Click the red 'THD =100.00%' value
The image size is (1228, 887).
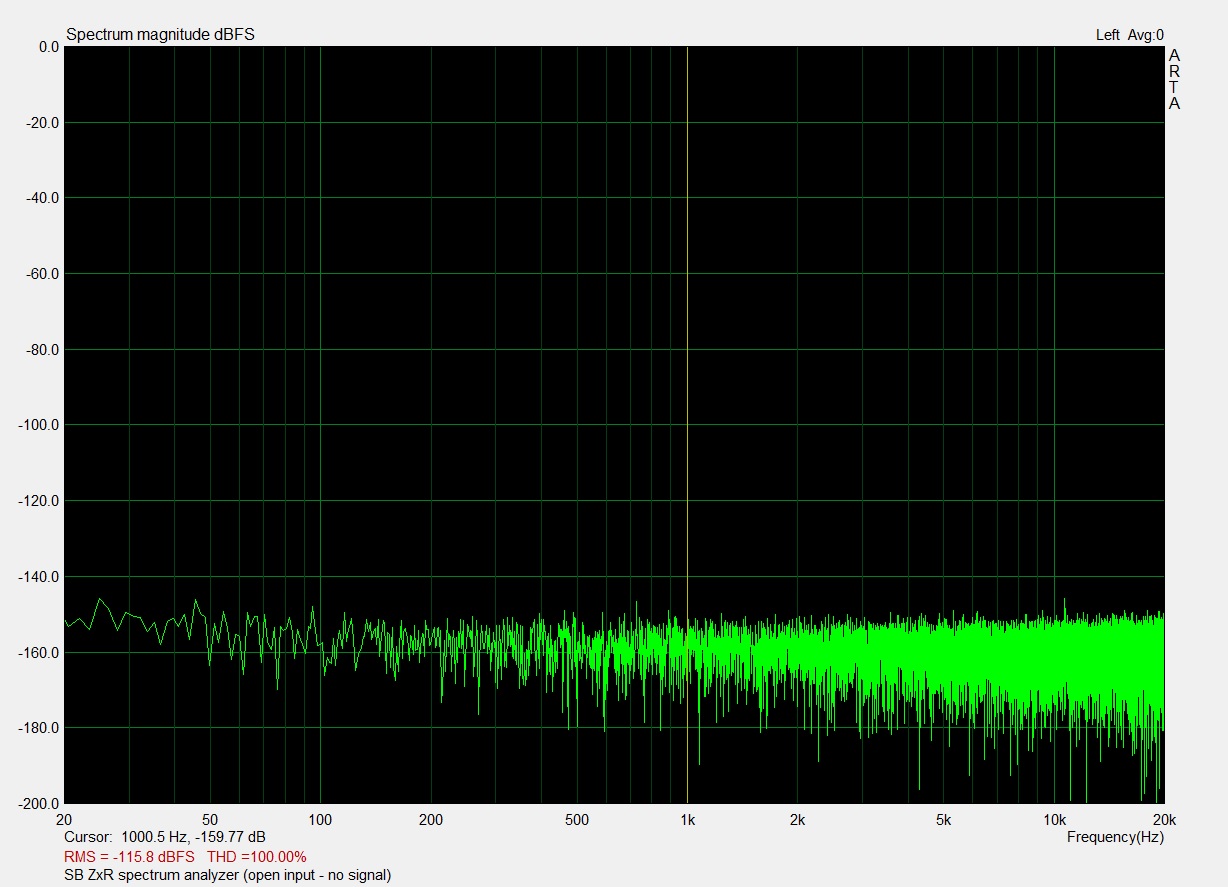pyautogui.click(x=257, y=857)
